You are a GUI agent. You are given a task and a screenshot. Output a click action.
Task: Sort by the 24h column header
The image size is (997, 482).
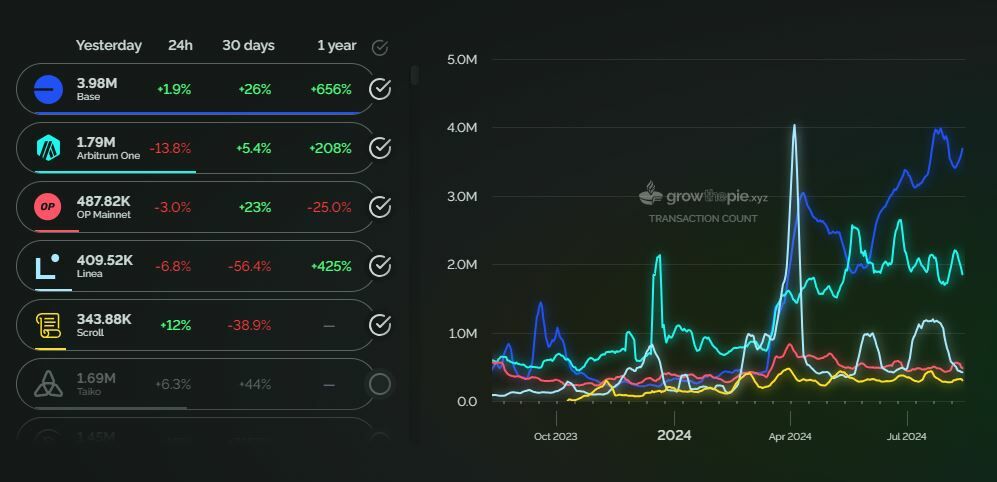[180, 45]
